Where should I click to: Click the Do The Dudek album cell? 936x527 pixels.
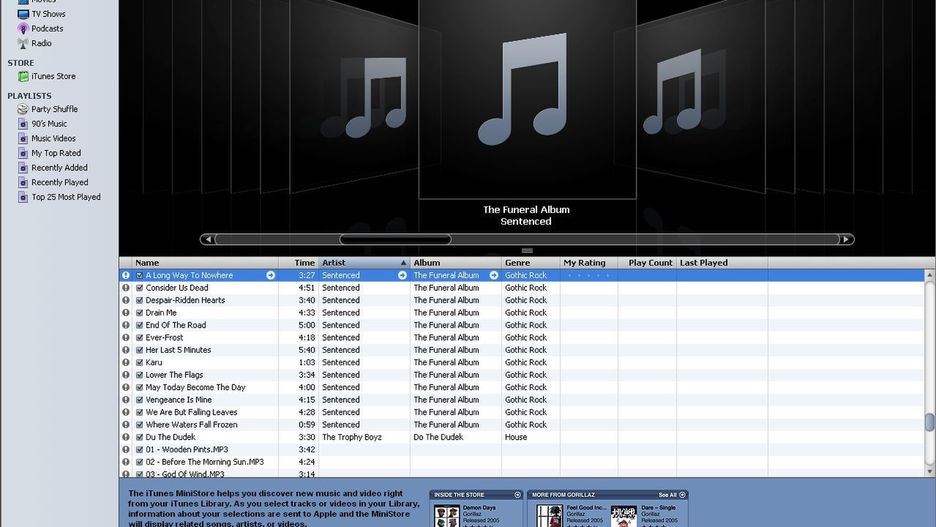[x=438, y=437]
